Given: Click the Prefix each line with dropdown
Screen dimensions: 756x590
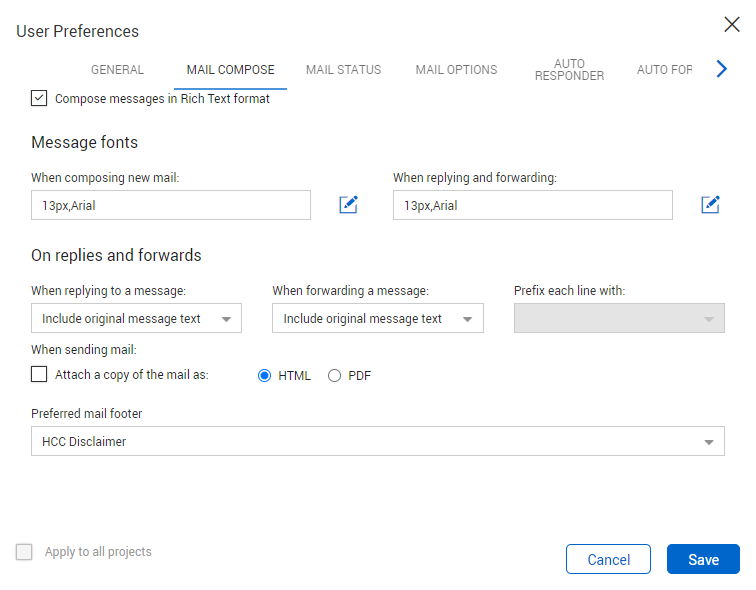Looking at the screenshot, I should click(x=619, y=319).
